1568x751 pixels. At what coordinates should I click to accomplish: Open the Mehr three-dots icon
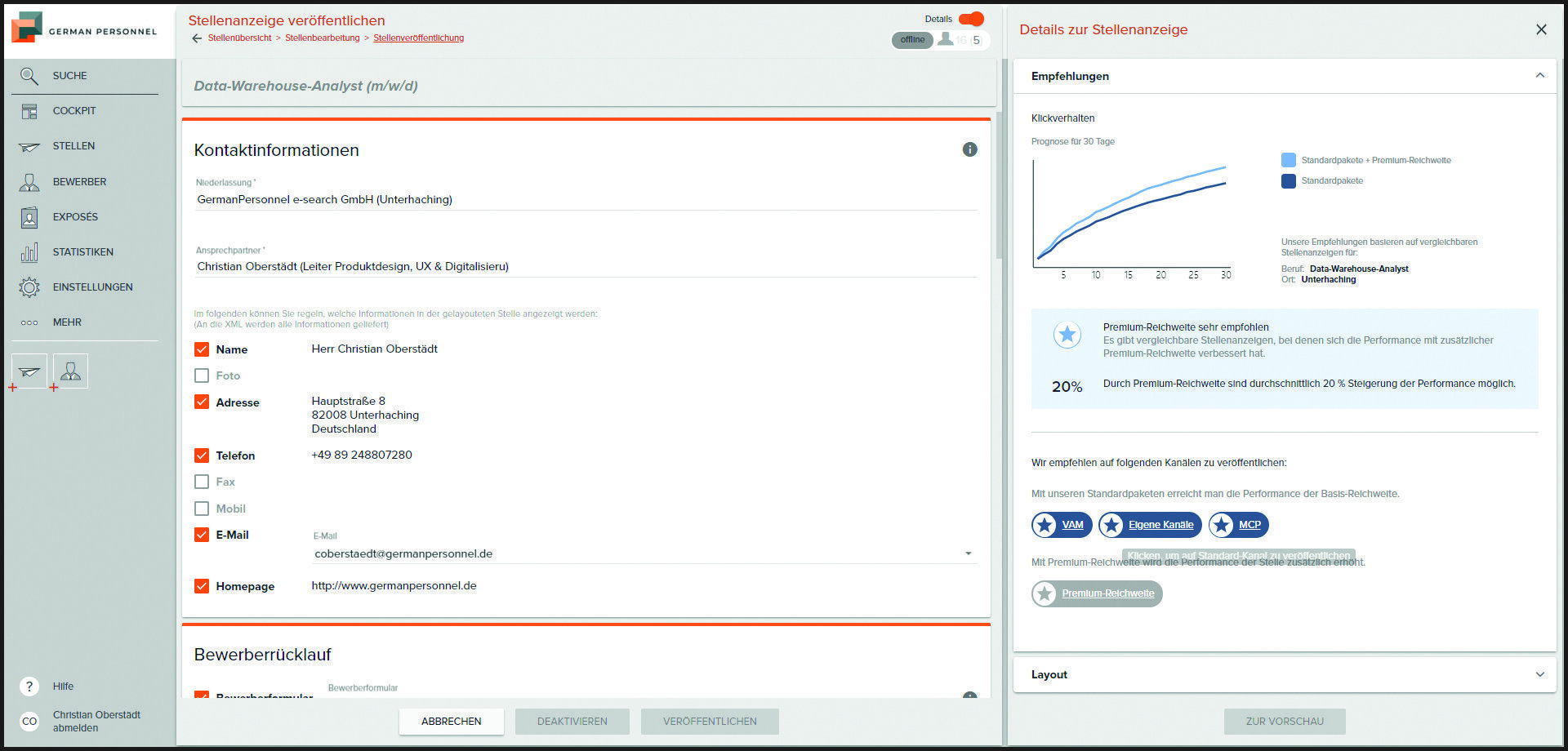point(29,322)
